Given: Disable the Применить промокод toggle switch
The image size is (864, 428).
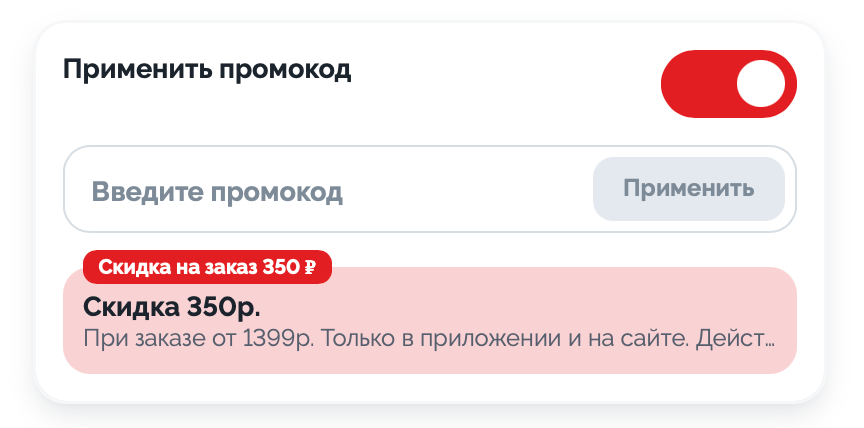Looking at the screenshot, I should (728, 84).
